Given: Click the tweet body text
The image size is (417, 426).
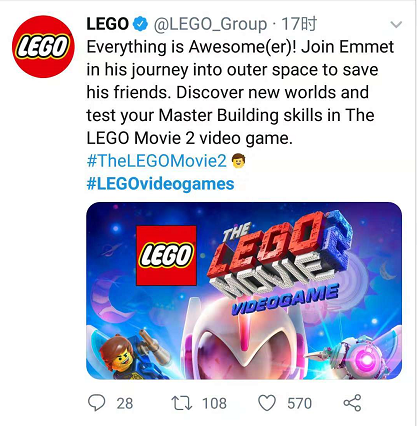Looking at the screenshot, I should [x=240, y=92].
